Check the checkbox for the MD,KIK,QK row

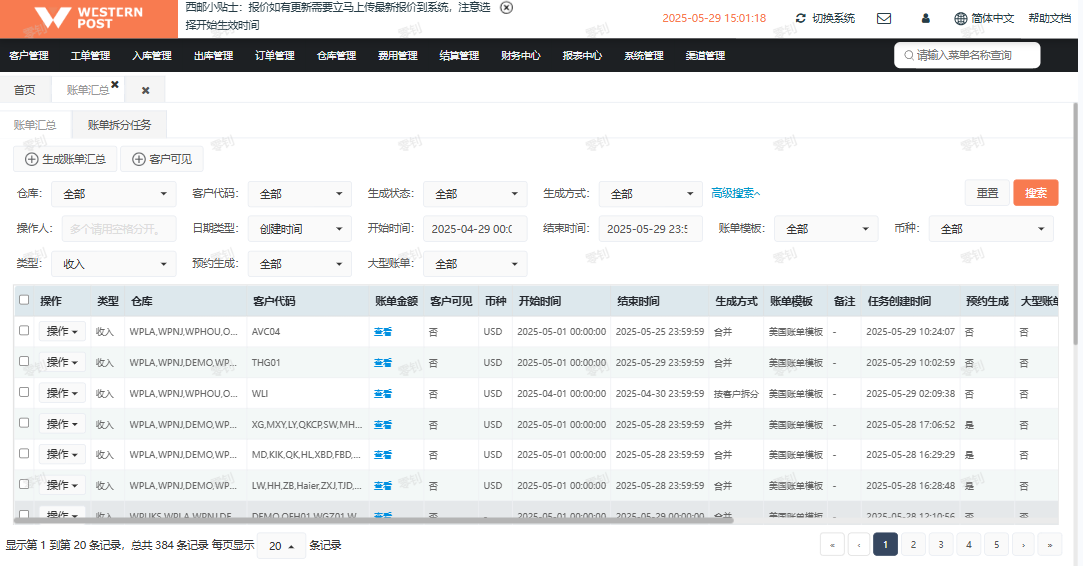pyautogui.click(x=24, y=453)
